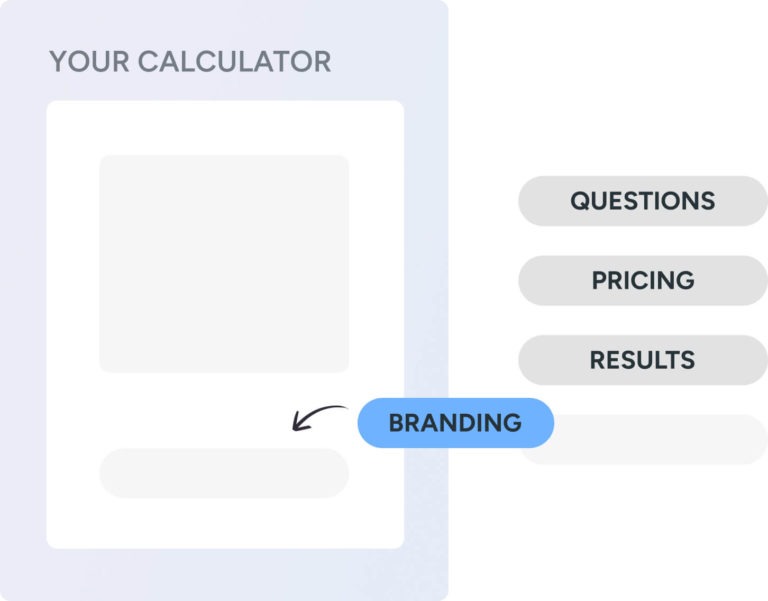Click the word BRANDING on the blue pill
This screenshot has width=768, height=601.
tap(455, 423)
